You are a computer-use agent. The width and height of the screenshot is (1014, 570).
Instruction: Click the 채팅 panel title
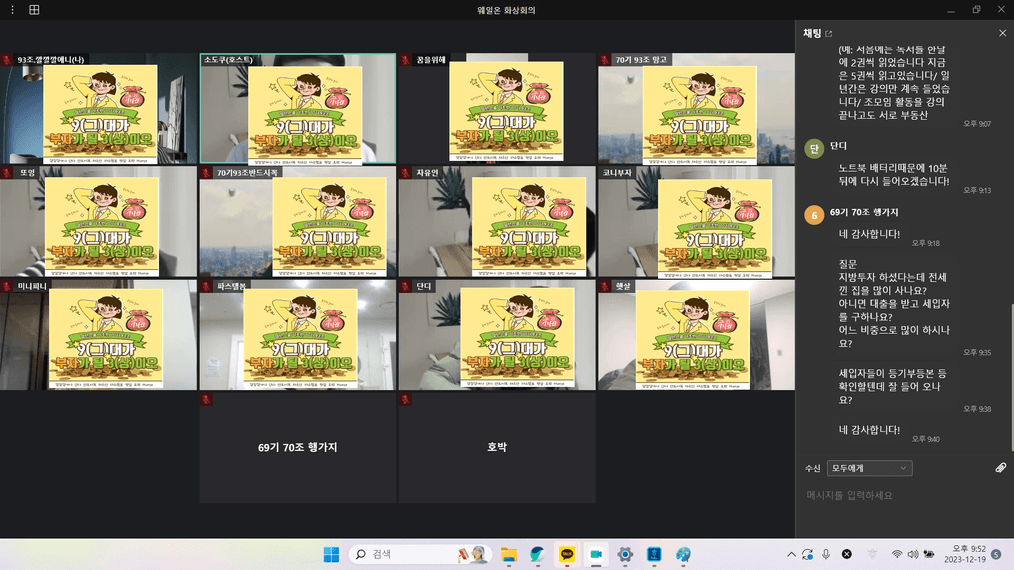[812, 33]
